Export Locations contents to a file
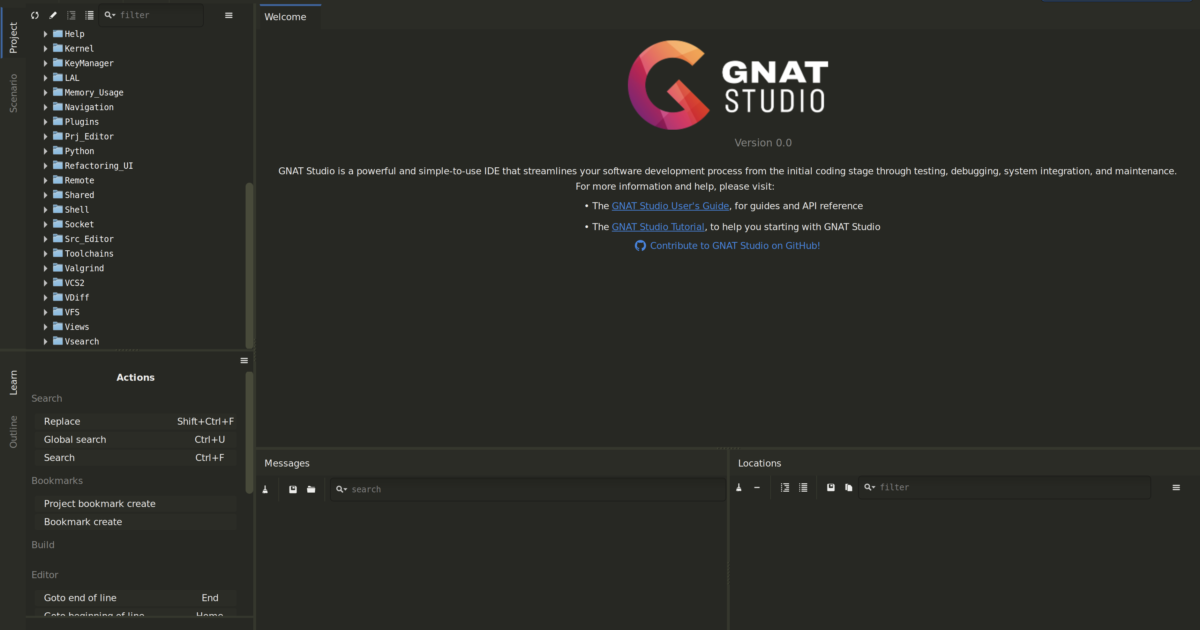Screen dimensions: 1200x630 point(831,488)
